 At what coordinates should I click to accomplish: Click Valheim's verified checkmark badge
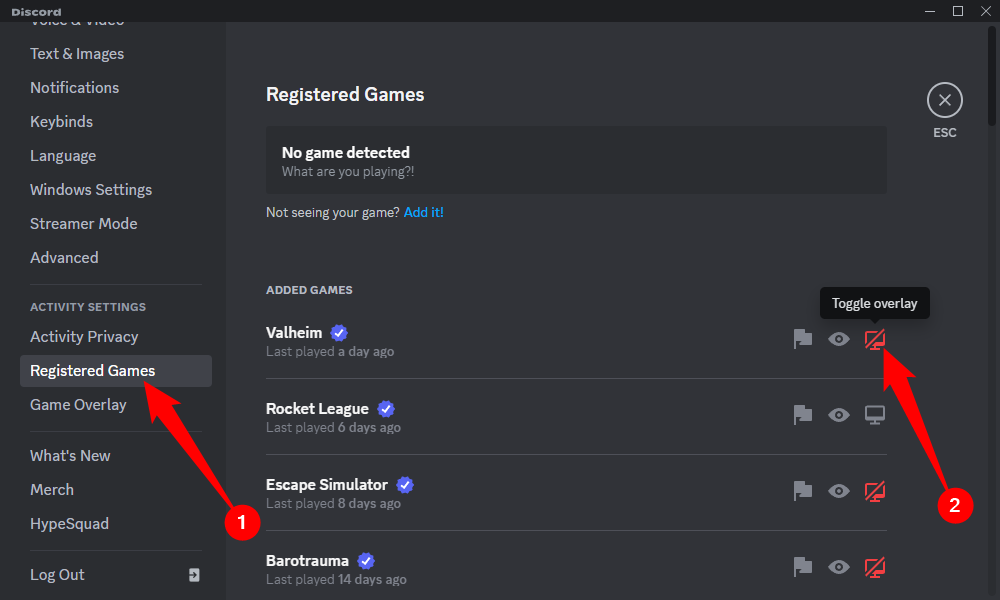coord(339,333)
